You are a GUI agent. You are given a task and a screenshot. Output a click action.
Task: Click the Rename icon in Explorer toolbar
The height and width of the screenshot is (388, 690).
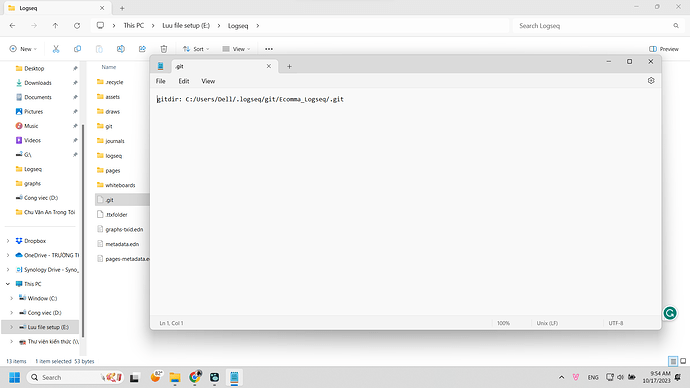click(x=121, y=49)
